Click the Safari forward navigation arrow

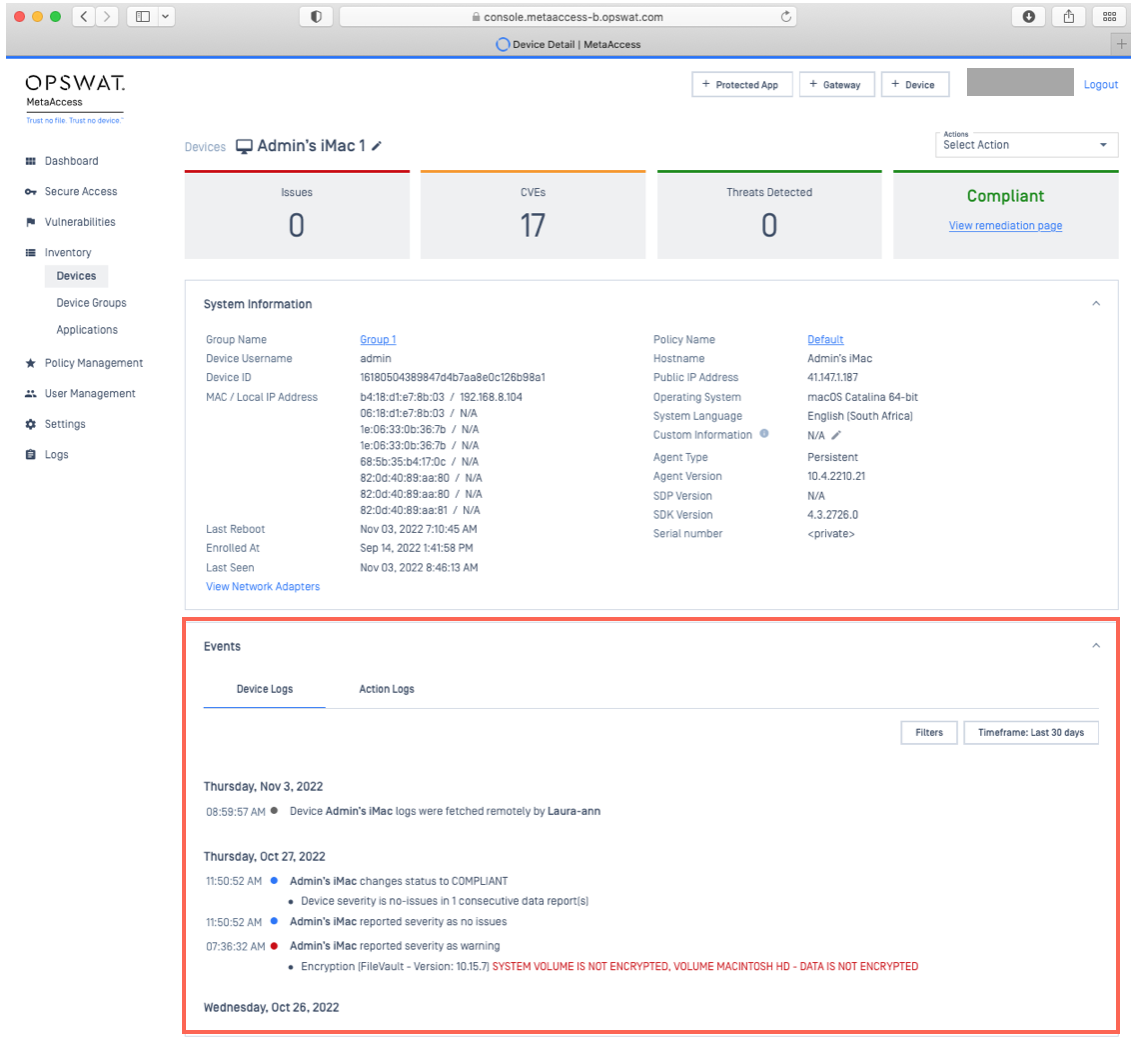[107, 17]
